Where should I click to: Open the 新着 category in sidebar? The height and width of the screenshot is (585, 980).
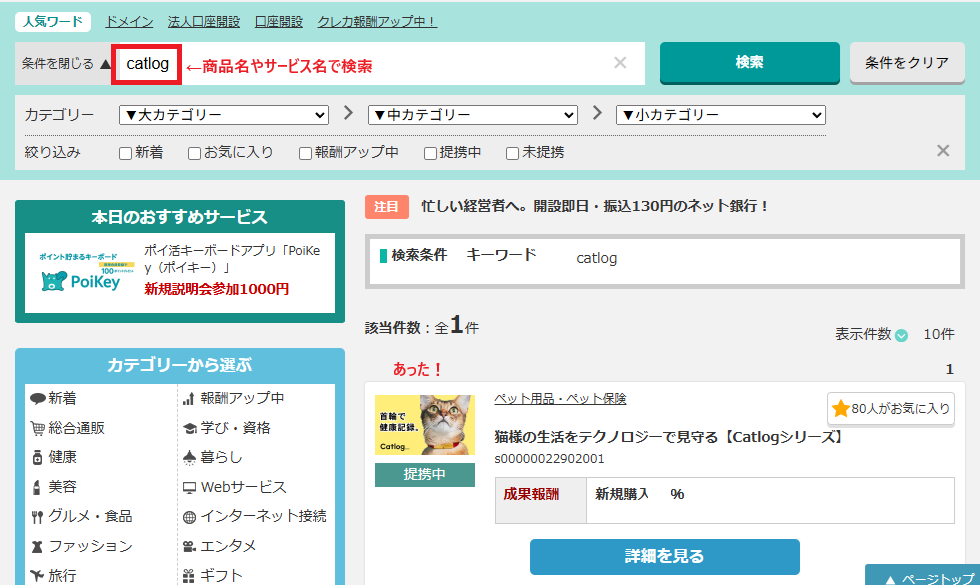(x=62, y=398)
